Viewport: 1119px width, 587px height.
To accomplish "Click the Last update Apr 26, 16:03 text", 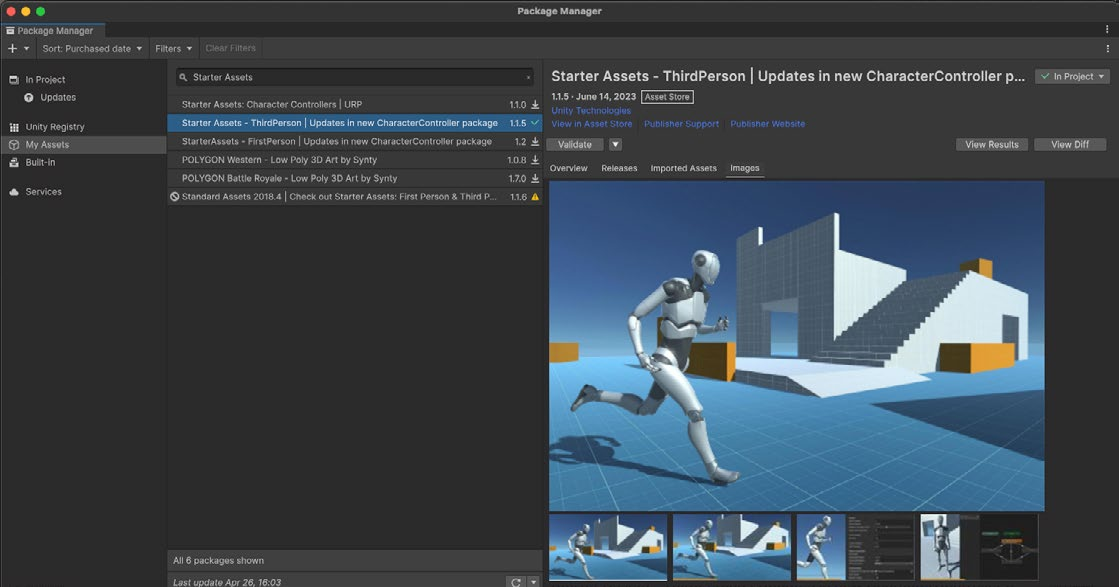I will (x=227, y=582).
